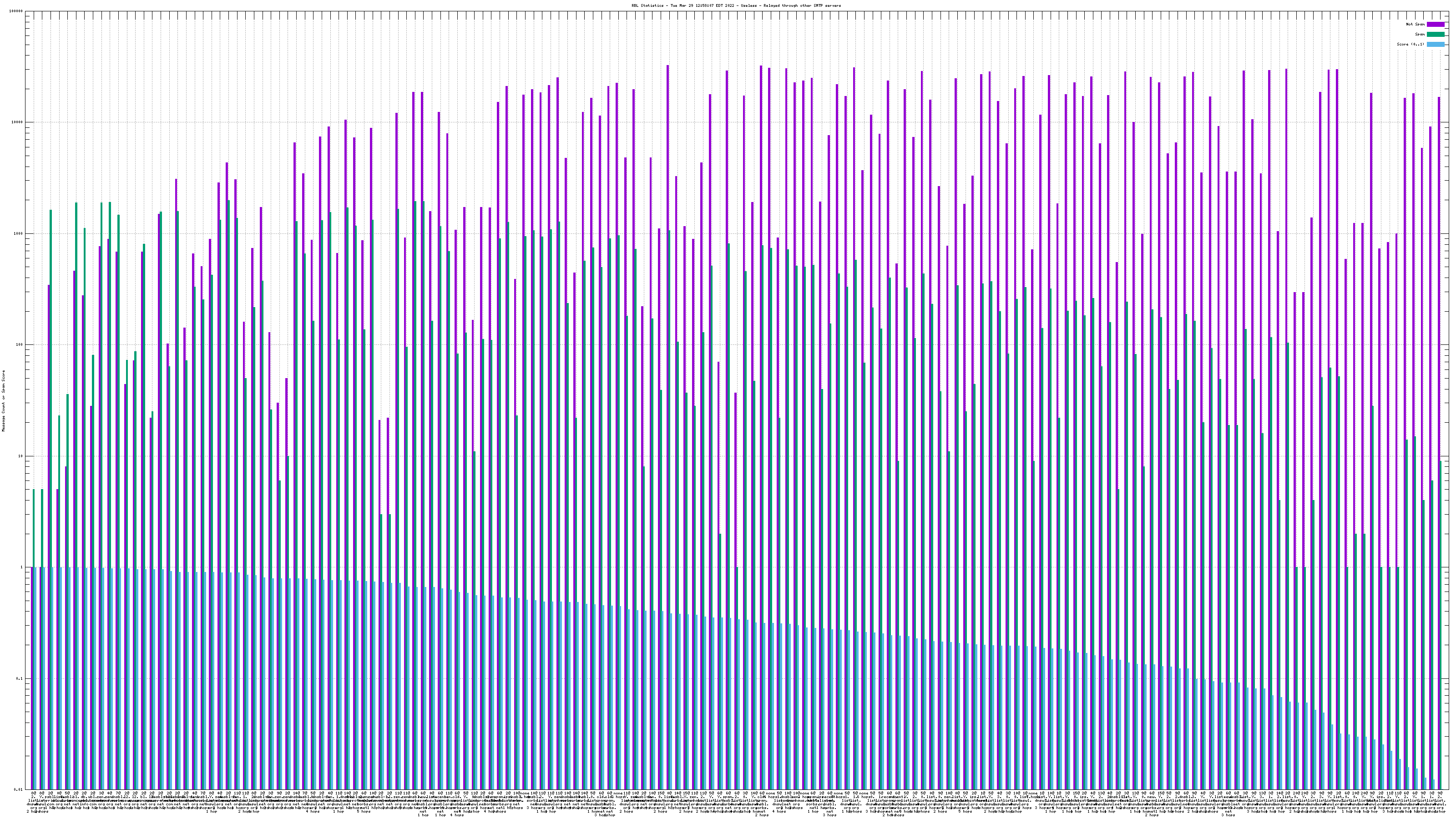Click the "Score (0..1)" legend label
This screenshot has width=1456, height=819.
point(1410,44)
